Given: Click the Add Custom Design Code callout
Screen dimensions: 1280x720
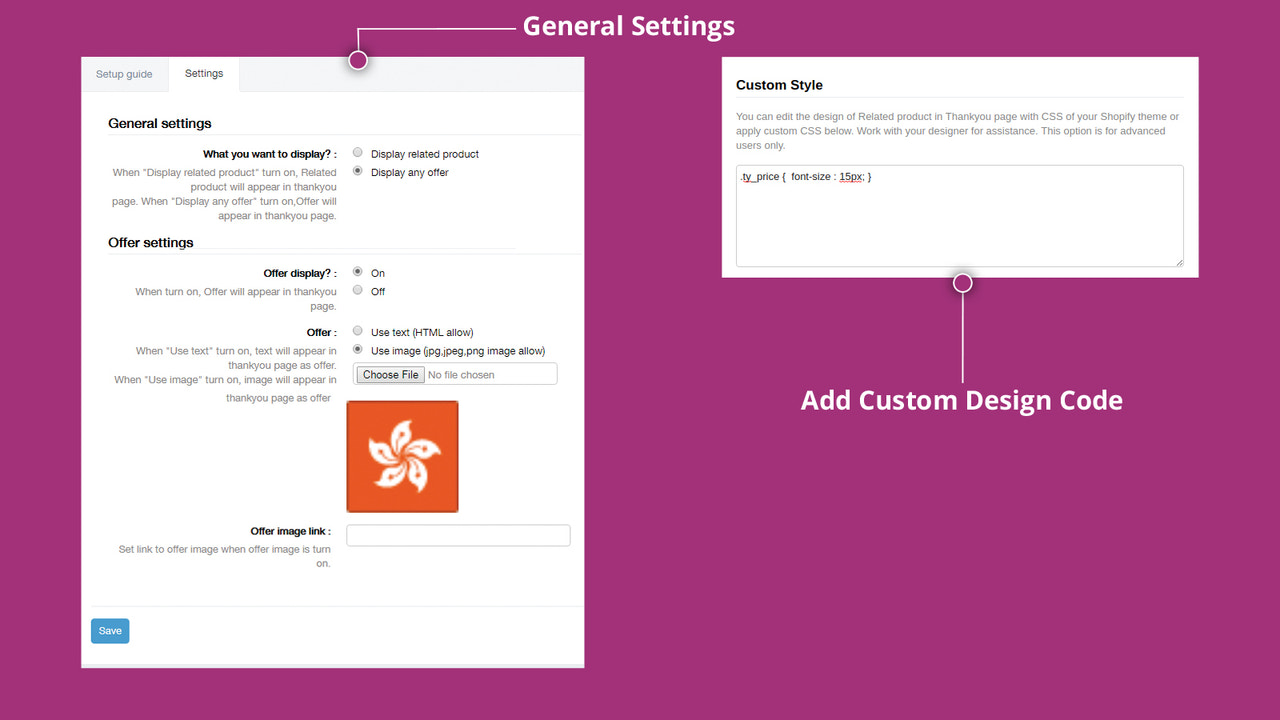Looking at the screenshot, I should click(961, 400).
